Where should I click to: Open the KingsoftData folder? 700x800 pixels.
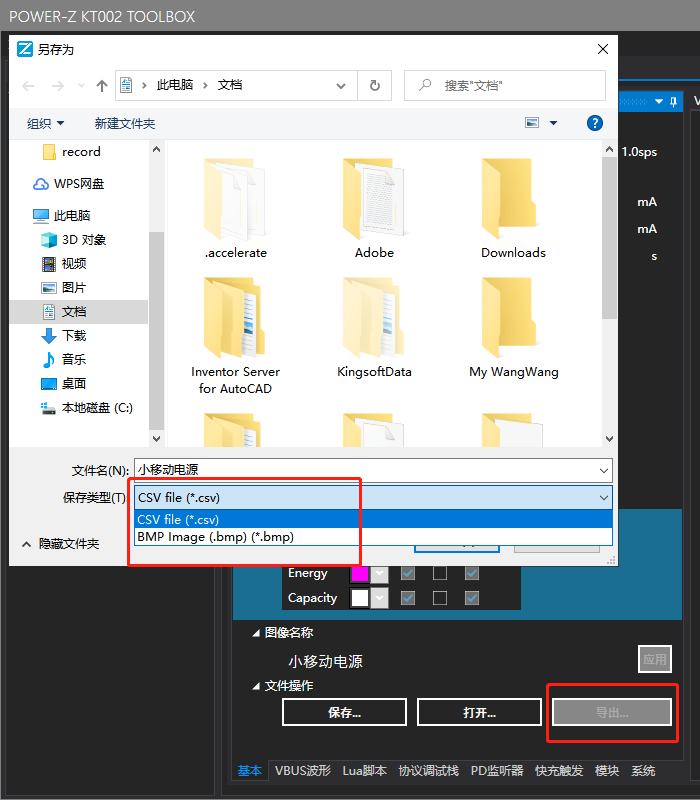[x=374, y=329]
